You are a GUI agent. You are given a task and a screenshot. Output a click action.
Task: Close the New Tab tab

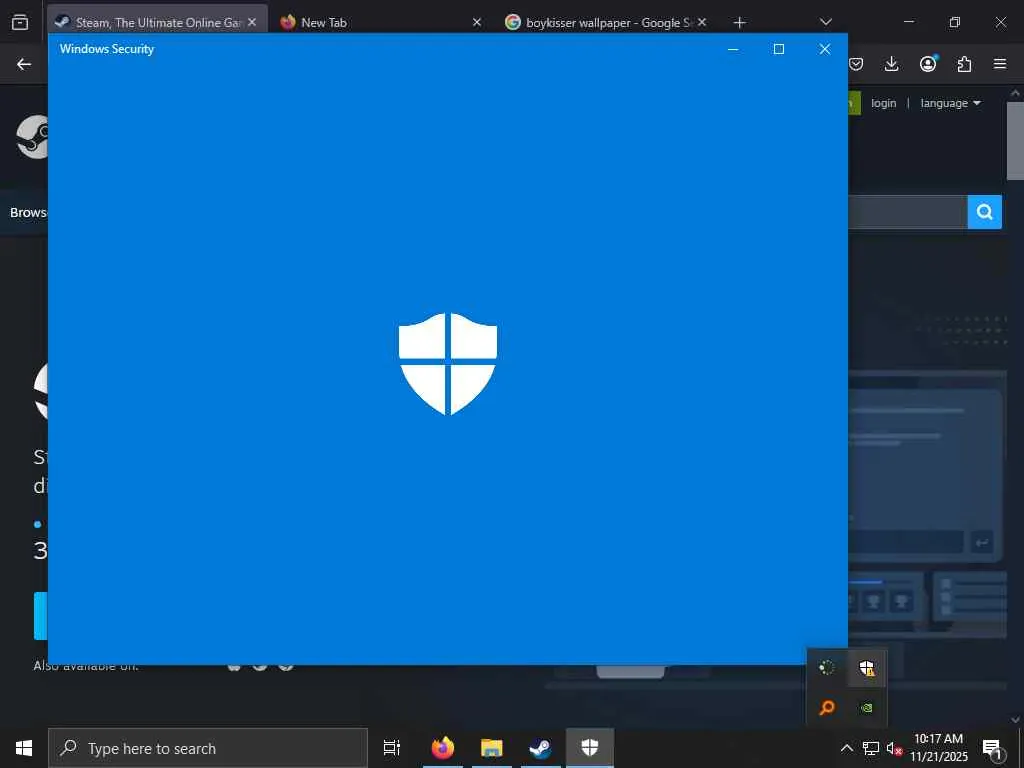point(477,22)
